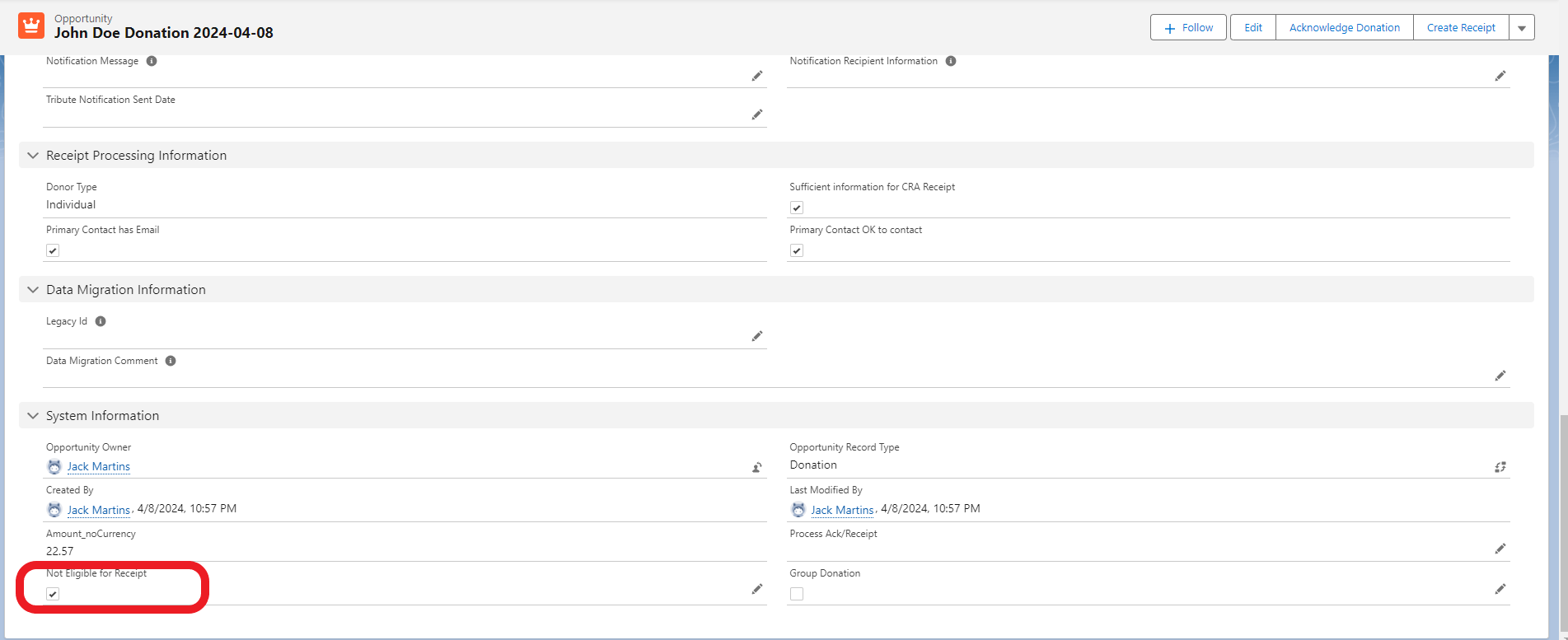
Task: Toggle Not Eligible for Receipt checkbox
Action: coord(53,594)
